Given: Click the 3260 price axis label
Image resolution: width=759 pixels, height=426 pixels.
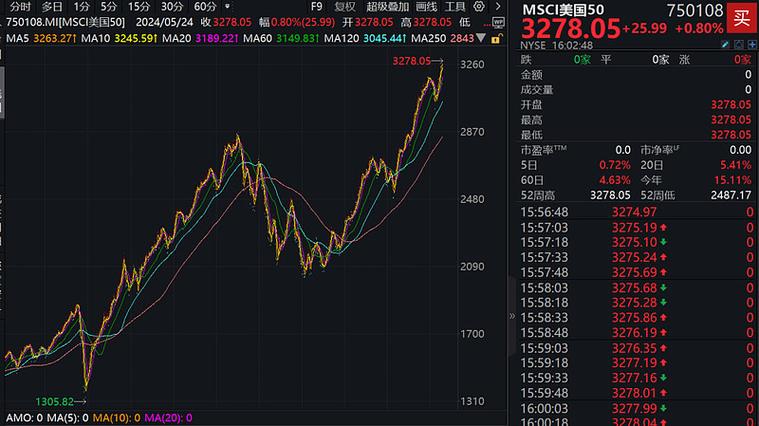Looking at the screenshot, I should (x=472, y=64).
